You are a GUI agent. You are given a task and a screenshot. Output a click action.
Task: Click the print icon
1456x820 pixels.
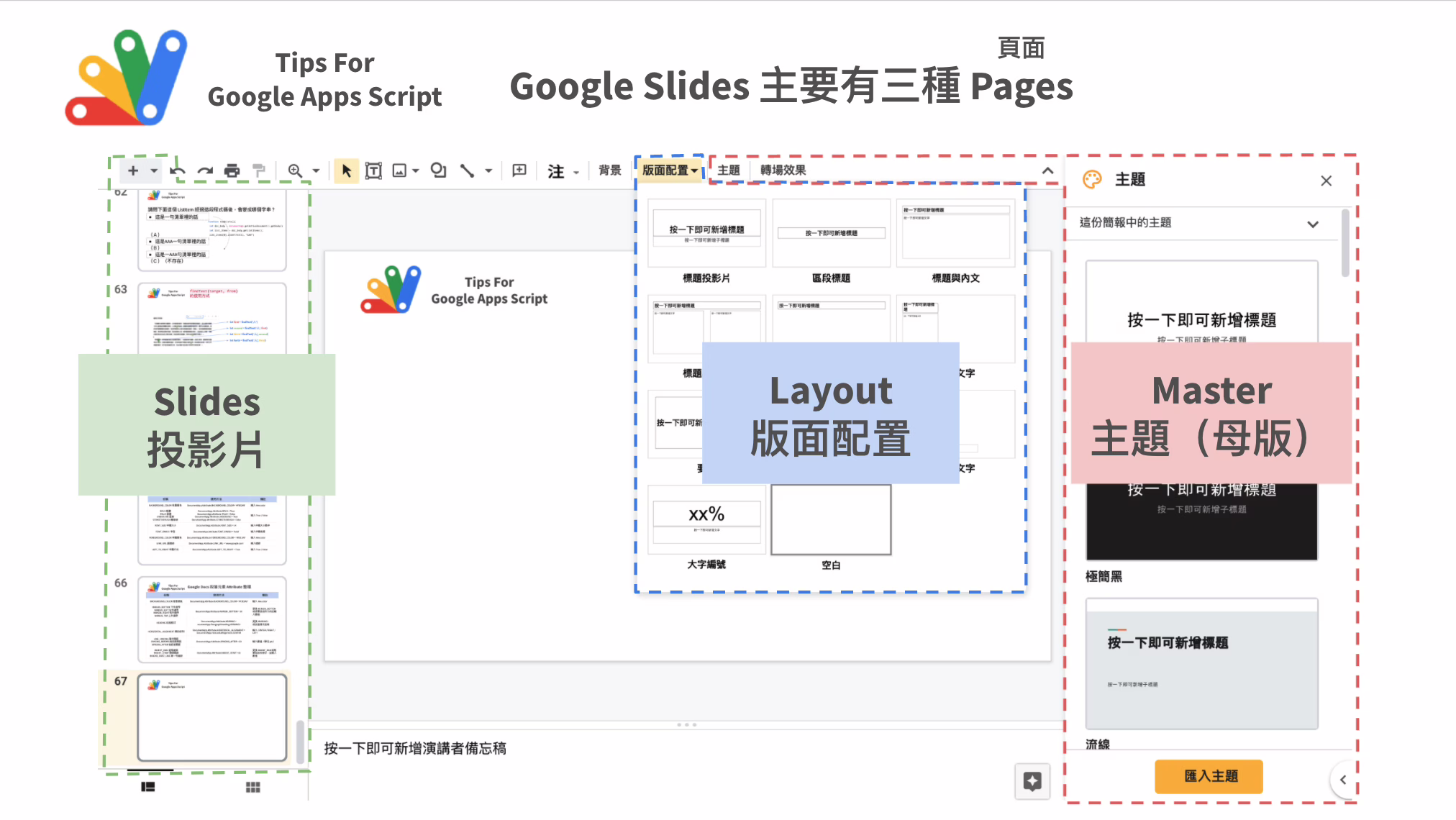(232, 170)
